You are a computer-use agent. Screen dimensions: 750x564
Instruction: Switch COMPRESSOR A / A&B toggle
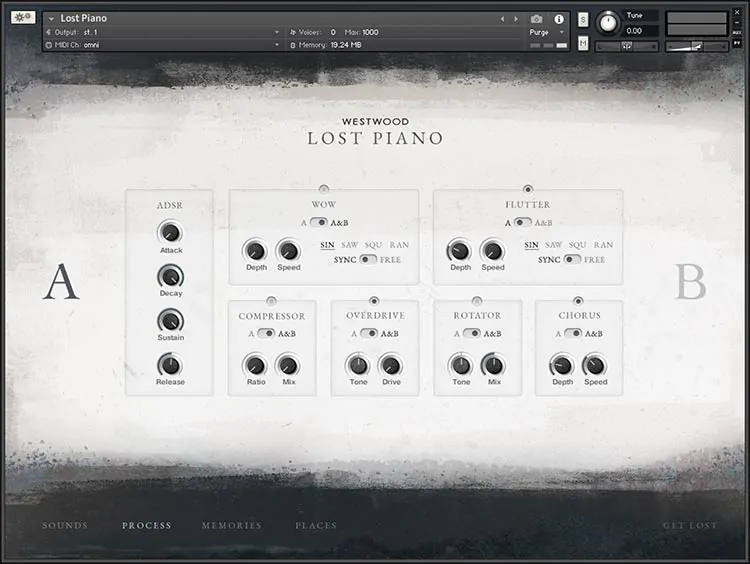point(266,333)
